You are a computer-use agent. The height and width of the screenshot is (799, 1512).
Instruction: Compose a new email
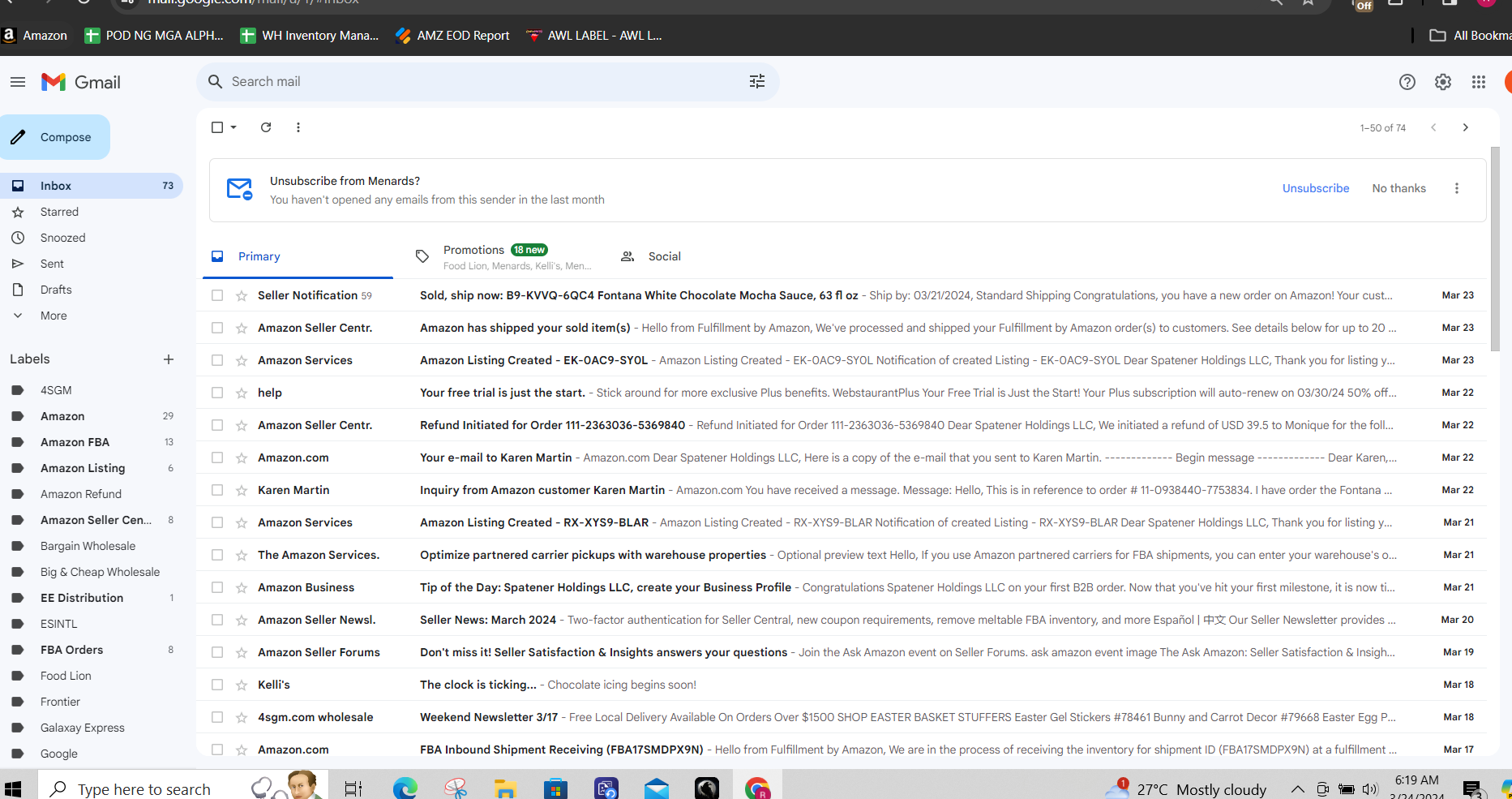[54, 137]
